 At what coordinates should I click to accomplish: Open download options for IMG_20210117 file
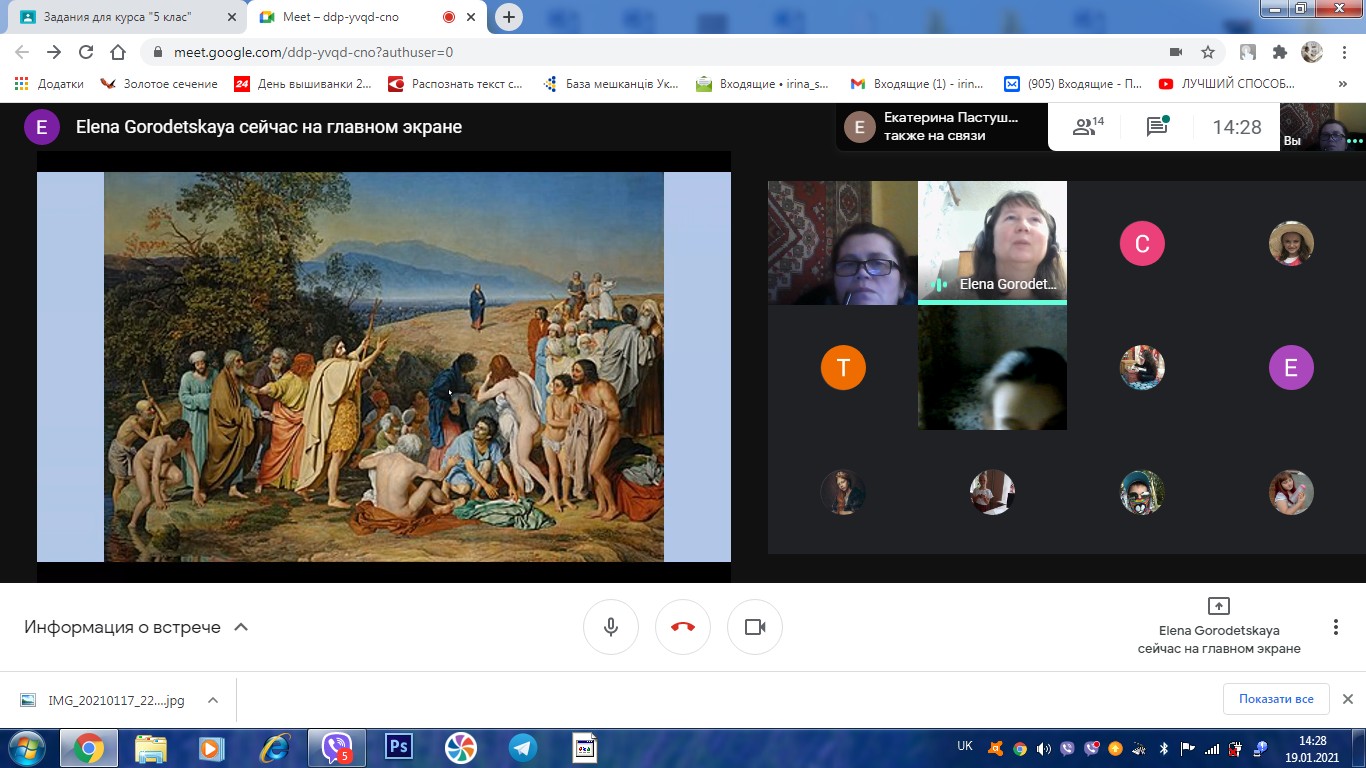coord(213,700)
